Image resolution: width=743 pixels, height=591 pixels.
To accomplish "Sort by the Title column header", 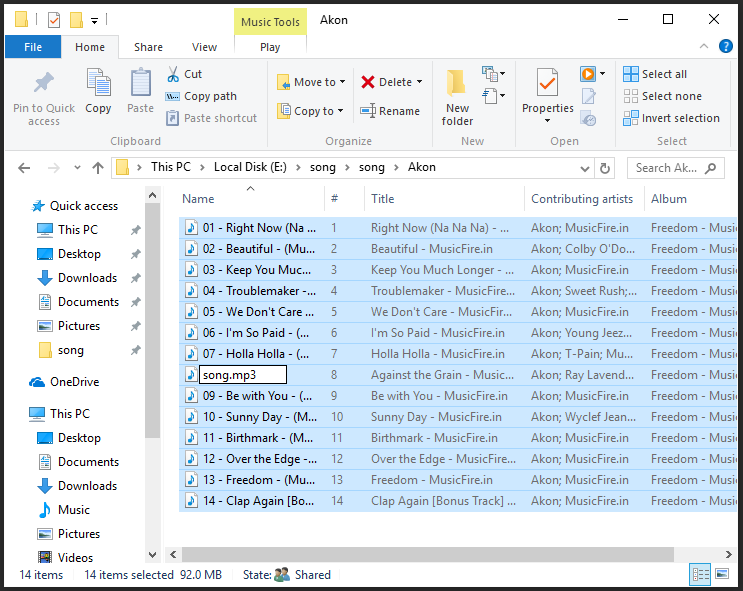I will point(382,199).
